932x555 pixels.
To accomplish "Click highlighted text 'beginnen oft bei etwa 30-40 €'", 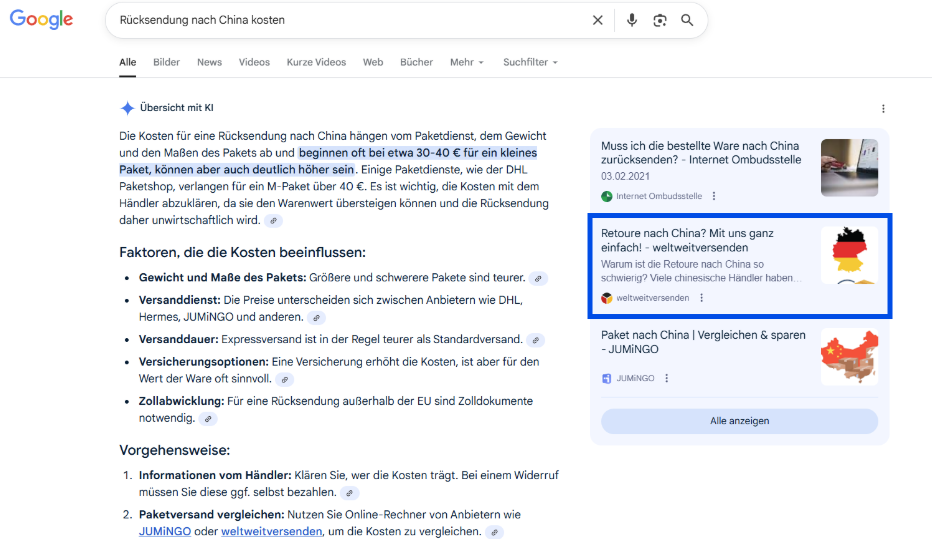I will pyautogui.click(x=380, y=153).
